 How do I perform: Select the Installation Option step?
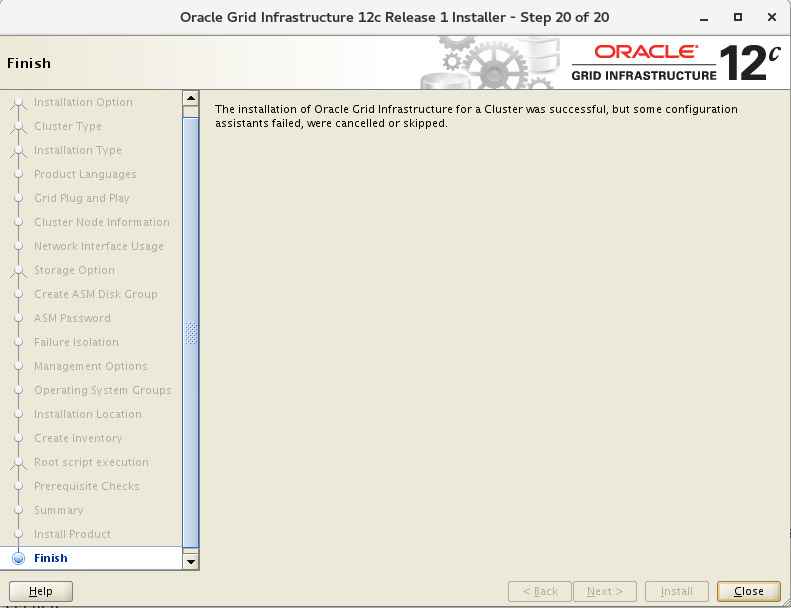coord(83,102)
